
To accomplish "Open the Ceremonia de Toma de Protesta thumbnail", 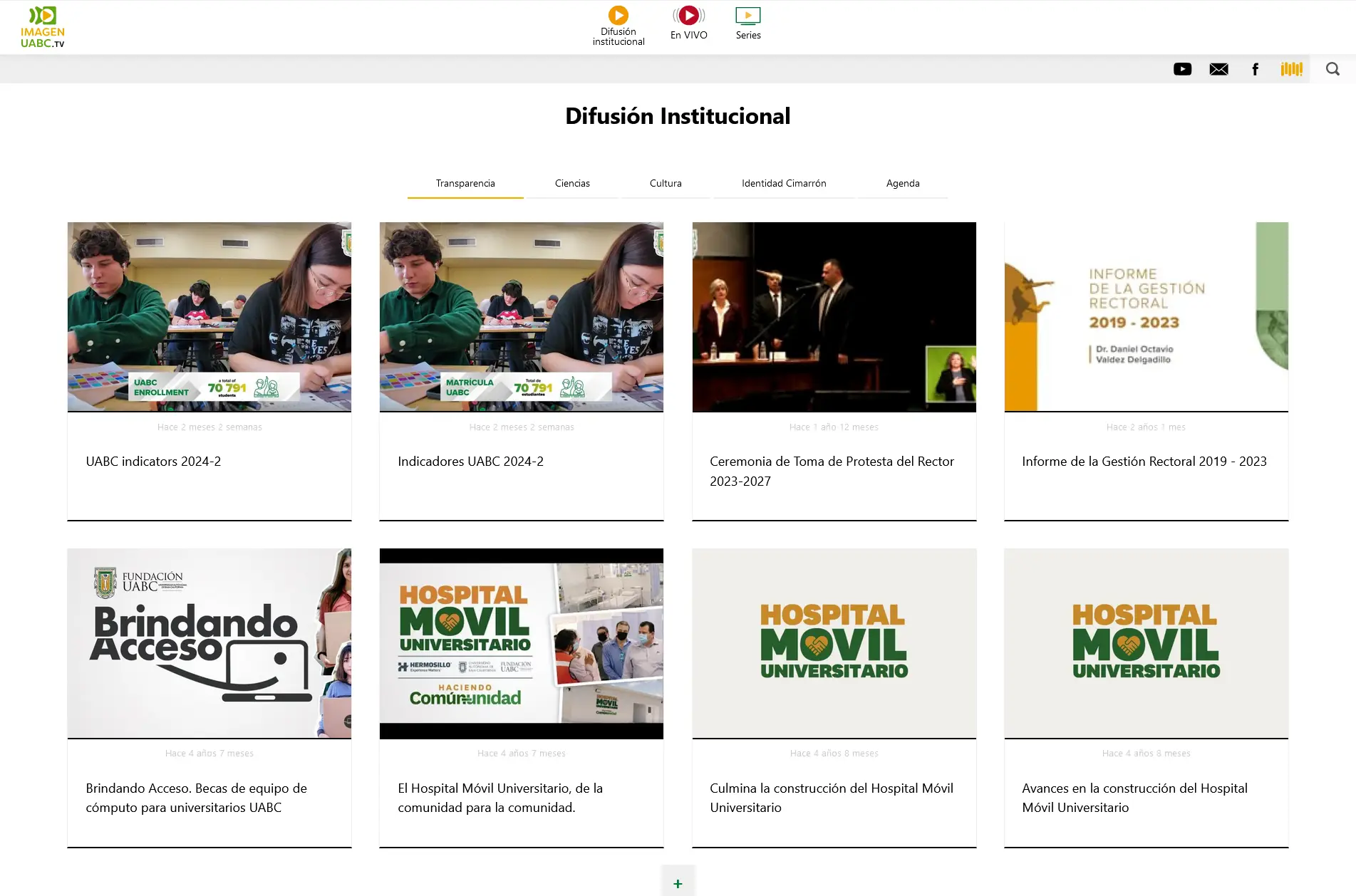I will pos(834,317).
